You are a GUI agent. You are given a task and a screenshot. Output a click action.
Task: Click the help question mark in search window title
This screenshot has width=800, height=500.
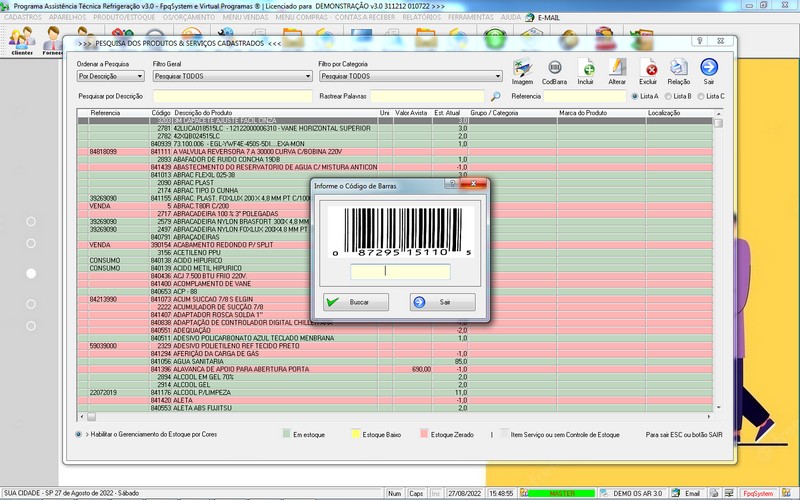coord(699,41)
